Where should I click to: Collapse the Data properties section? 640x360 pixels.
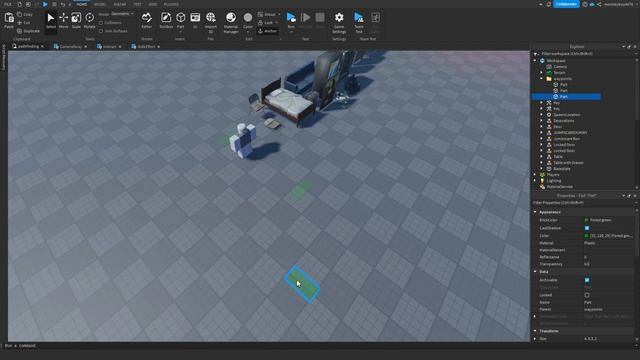pyautogui.click(x=535, y=271)
